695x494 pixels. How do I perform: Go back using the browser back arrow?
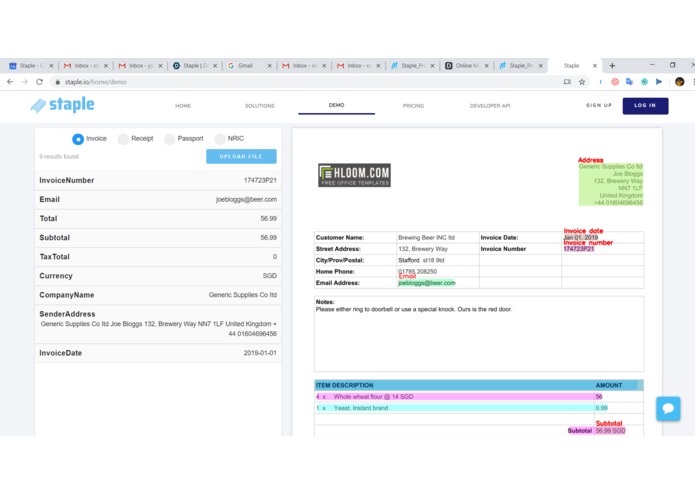pos(10,82)
